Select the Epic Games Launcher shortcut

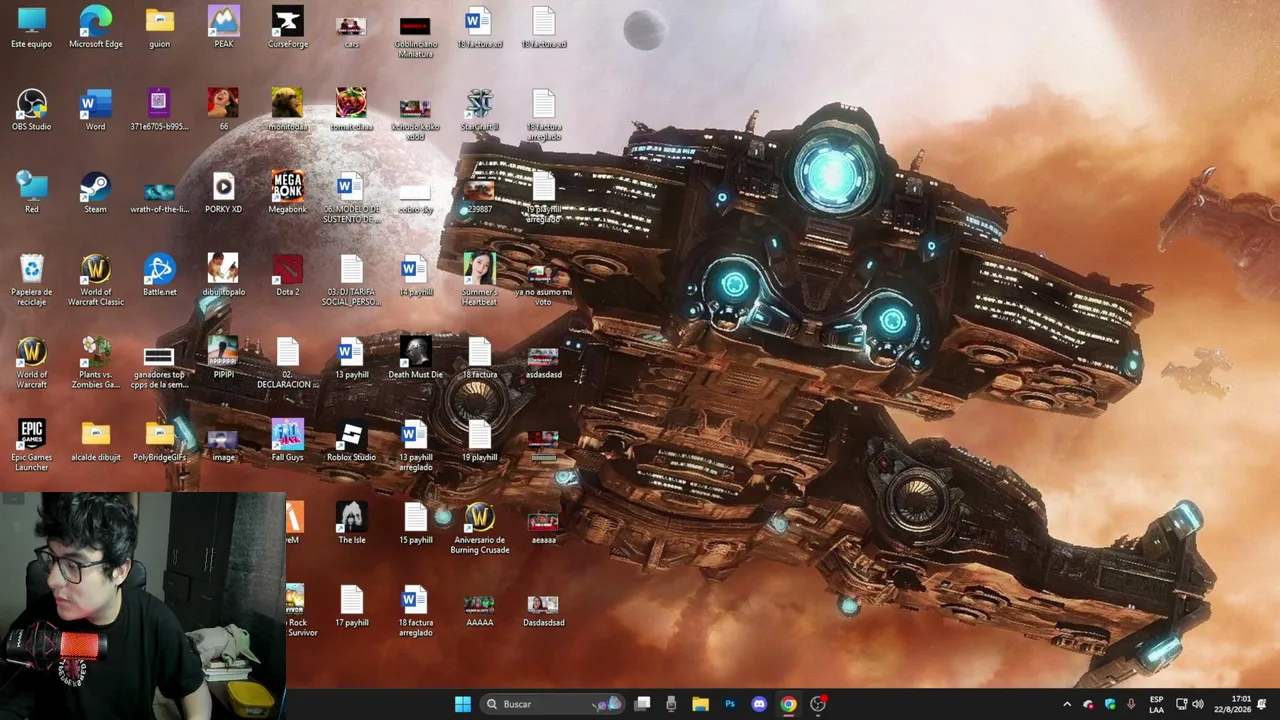point(32,446)
